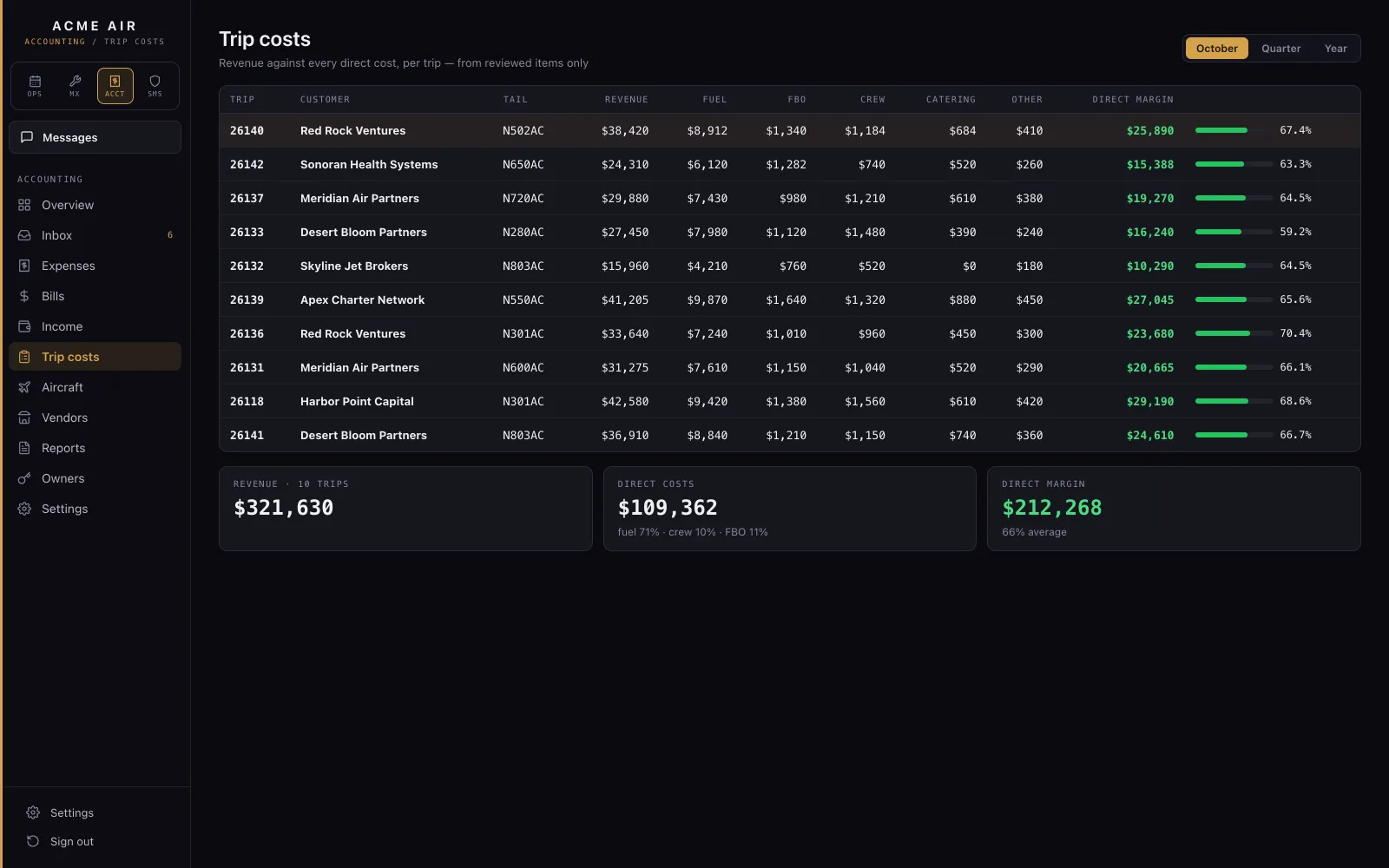The width and height of the screenshot is (1389, 868).
Task: Click the Inbox unread count badge 6
Action: (x=169, y=235)
